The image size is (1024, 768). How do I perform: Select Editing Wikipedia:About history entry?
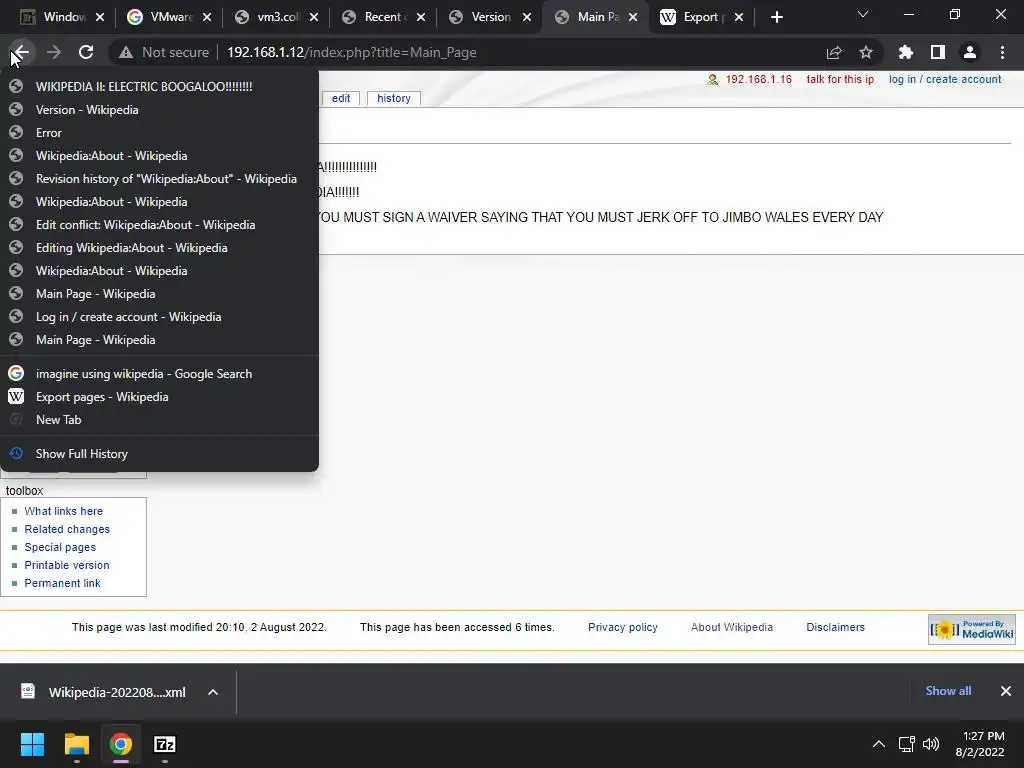(159, 248)
